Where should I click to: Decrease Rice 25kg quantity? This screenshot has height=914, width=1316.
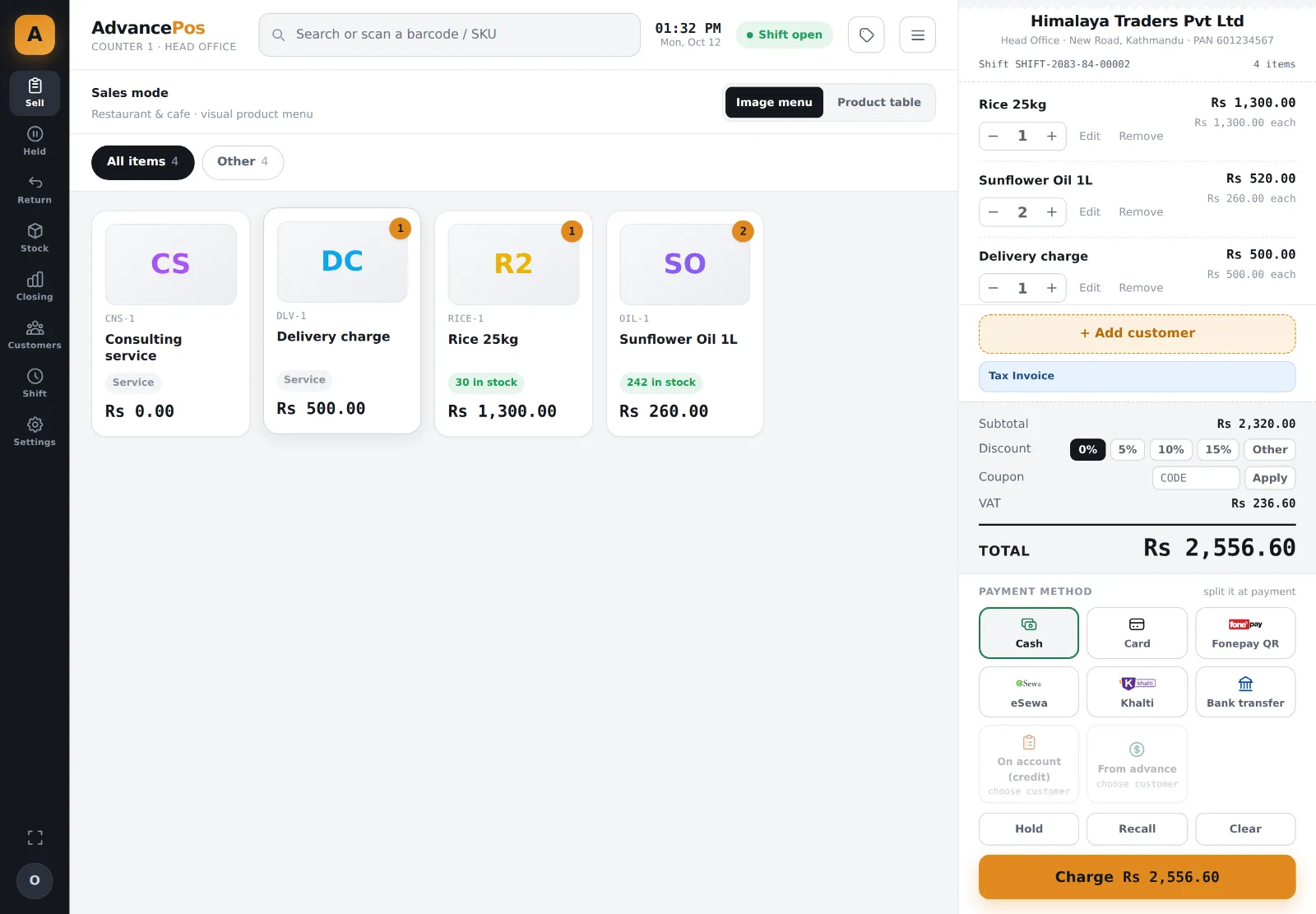(x=993, y=136)
